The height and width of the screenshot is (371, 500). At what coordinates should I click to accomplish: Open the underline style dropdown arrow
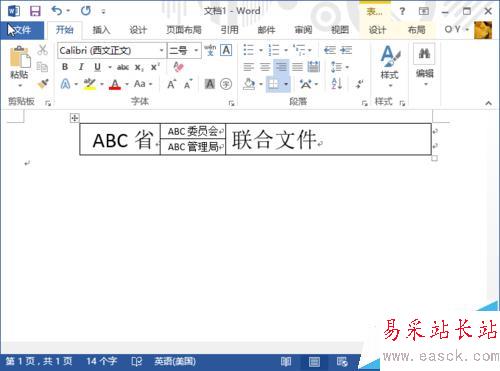109,67
